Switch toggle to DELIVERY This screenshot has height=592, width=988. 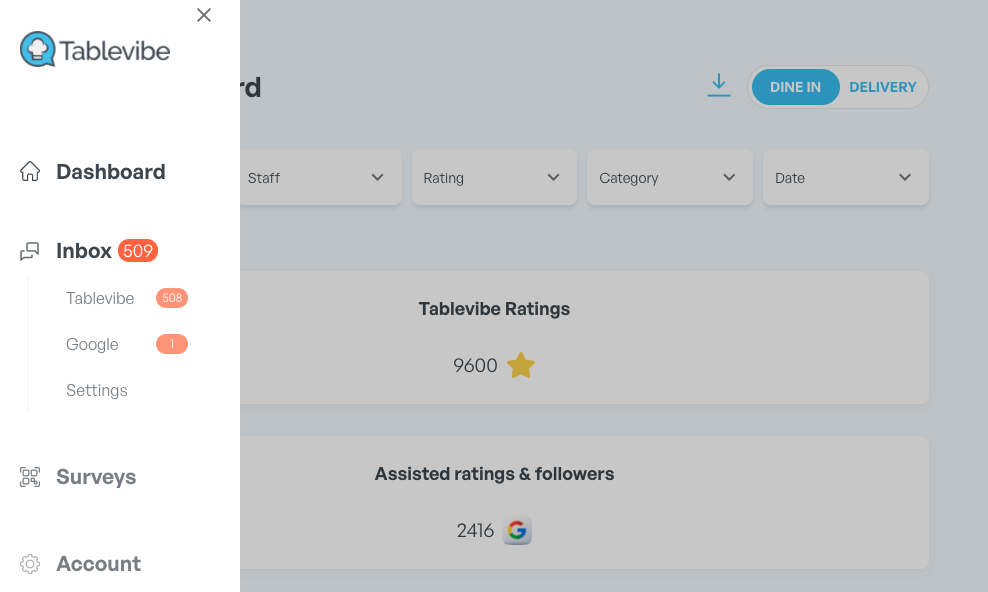[883, 87]
